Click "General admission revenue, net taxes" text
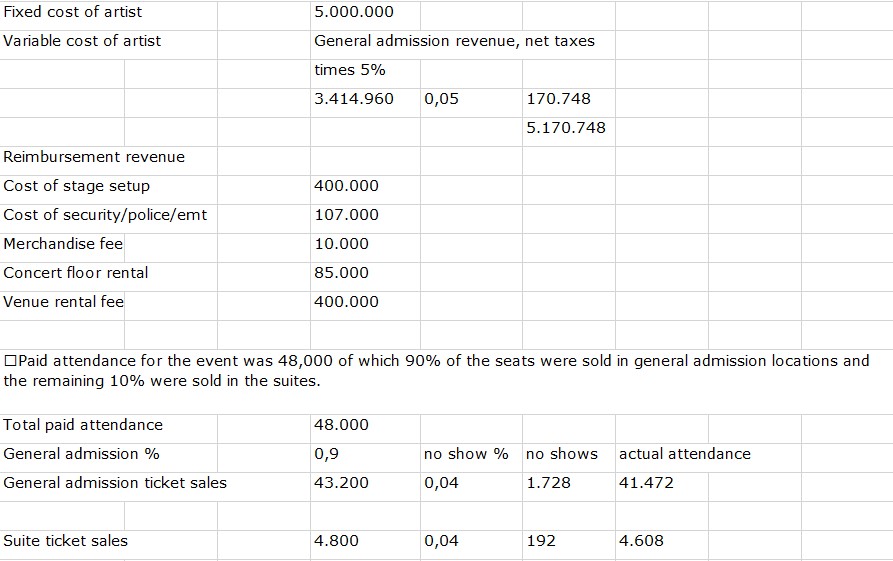Image resolution: width=893 pixels, height=561 pixels. (x=454, y=41)
